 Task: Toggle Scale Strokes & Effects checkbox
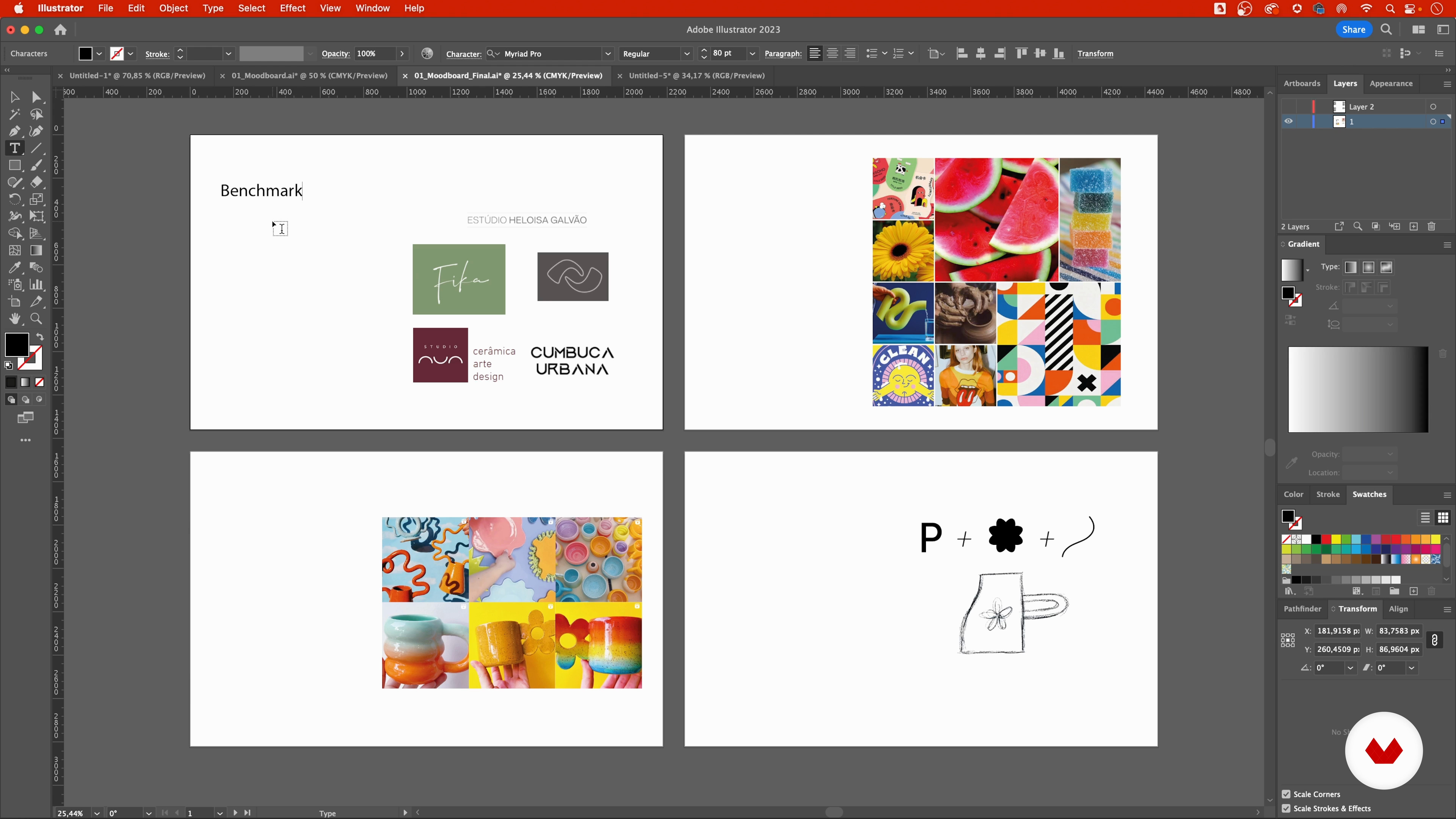[x=1286, y=809]
